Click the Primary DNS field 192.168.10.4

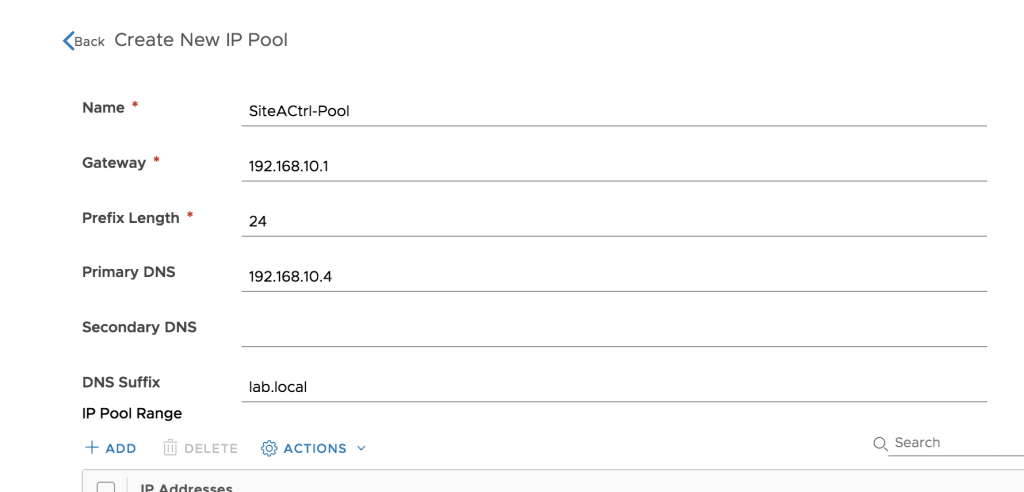pos(614,277)
